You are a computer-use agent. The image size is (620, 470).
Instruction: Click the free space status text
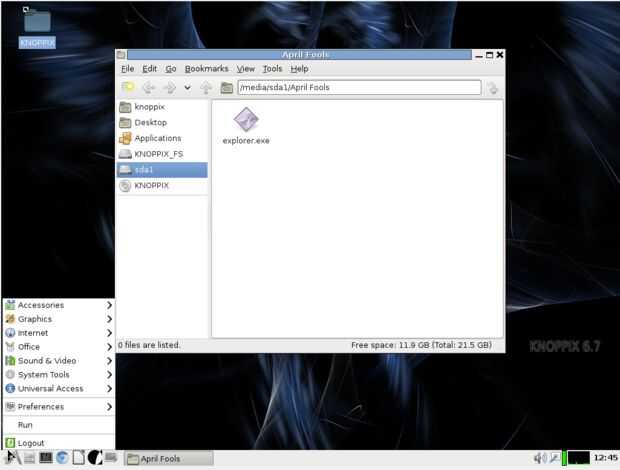tap(422, 345)
